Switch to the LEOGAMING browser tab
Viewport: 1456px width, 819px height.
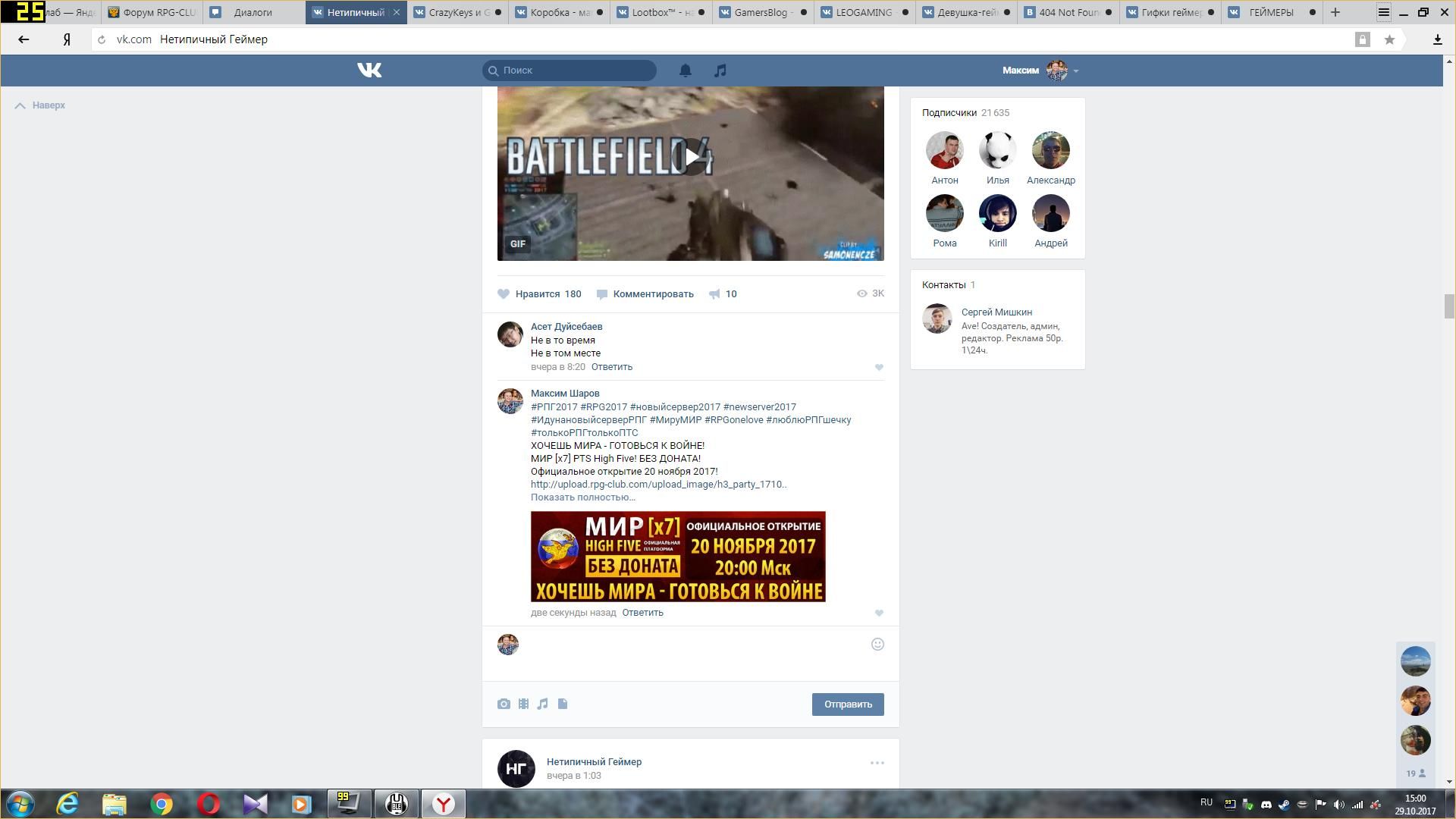coord(862,12)
